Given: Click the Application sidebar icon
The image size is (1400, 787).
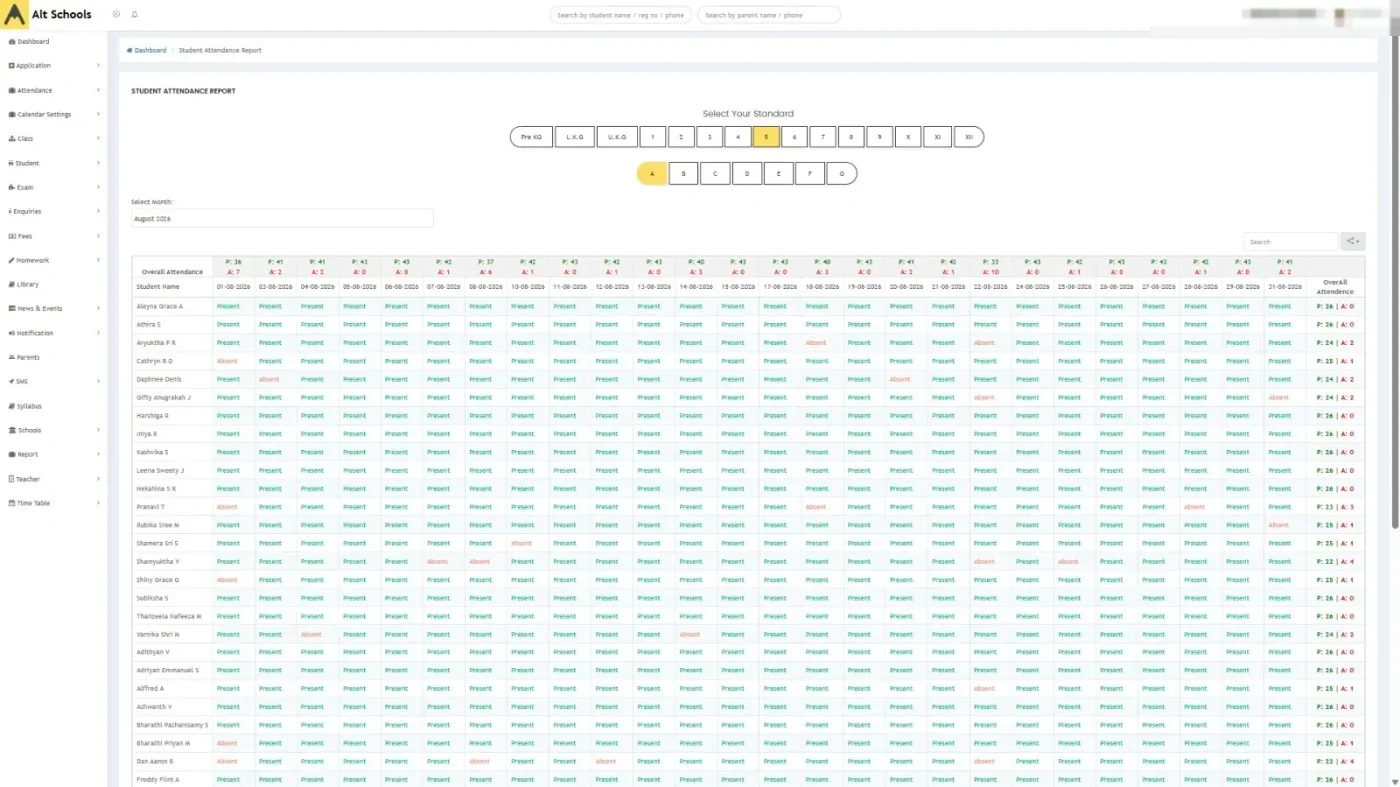Looking at the screenshot, I should [x=12, y=66].
